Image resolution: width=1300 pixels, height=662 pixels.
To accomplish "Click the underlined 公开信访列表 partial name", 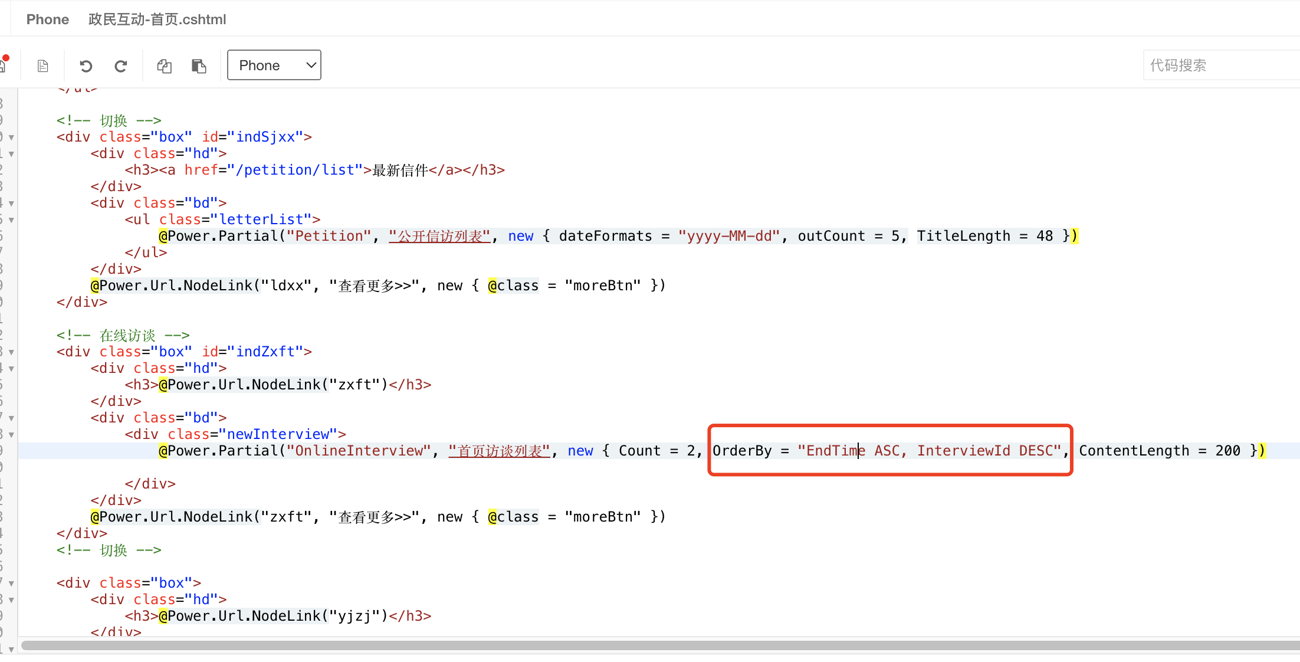I will tap(440, 236).
